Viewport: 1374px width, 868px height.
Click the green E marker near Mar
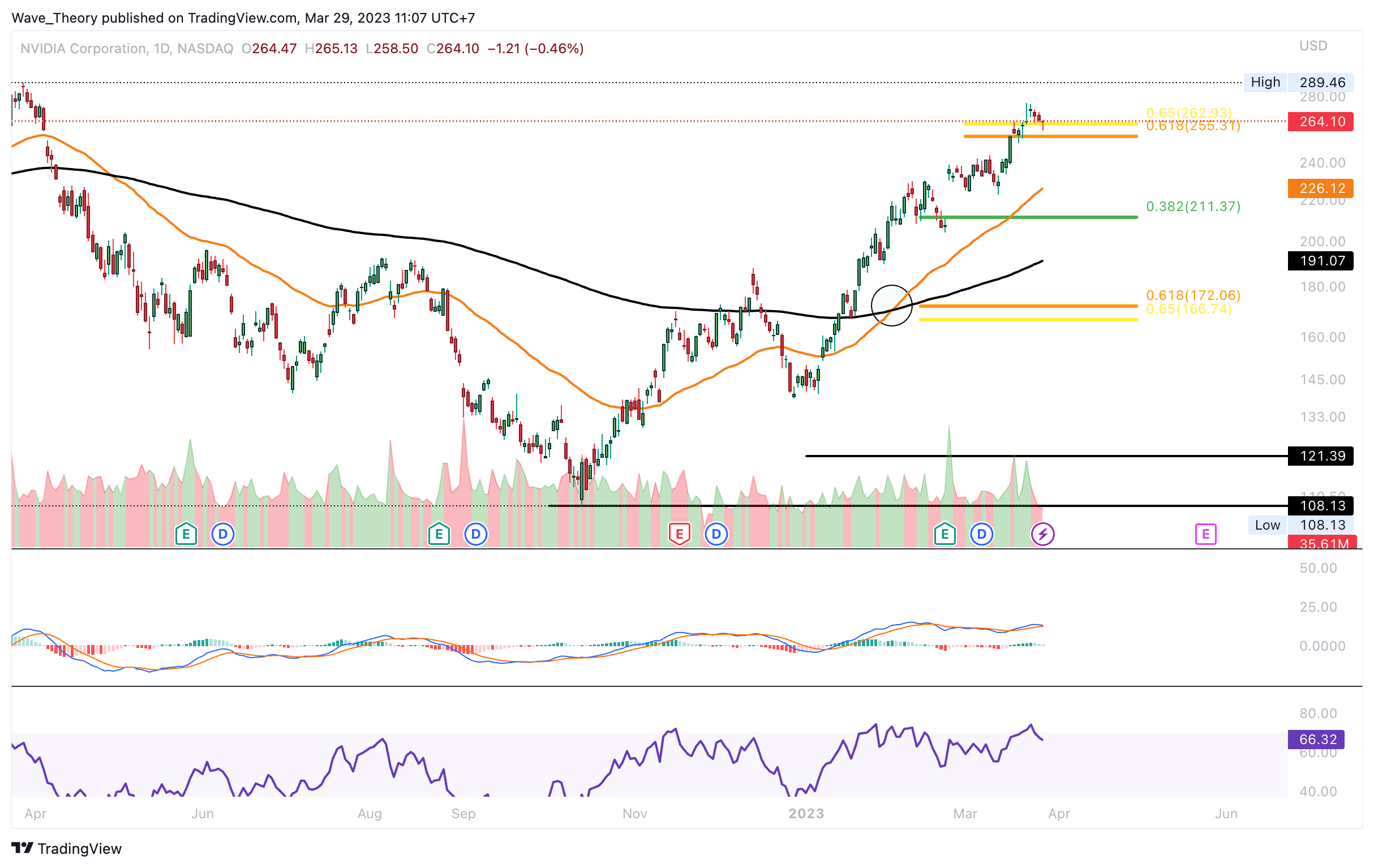point(944,534)
